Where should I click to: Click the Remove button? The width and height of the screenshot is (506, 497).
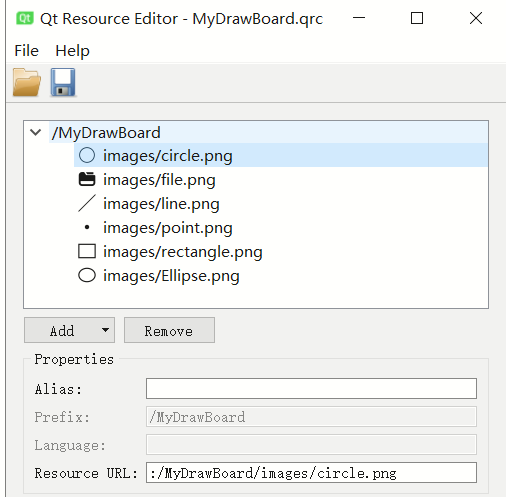(x=169, y=330)
